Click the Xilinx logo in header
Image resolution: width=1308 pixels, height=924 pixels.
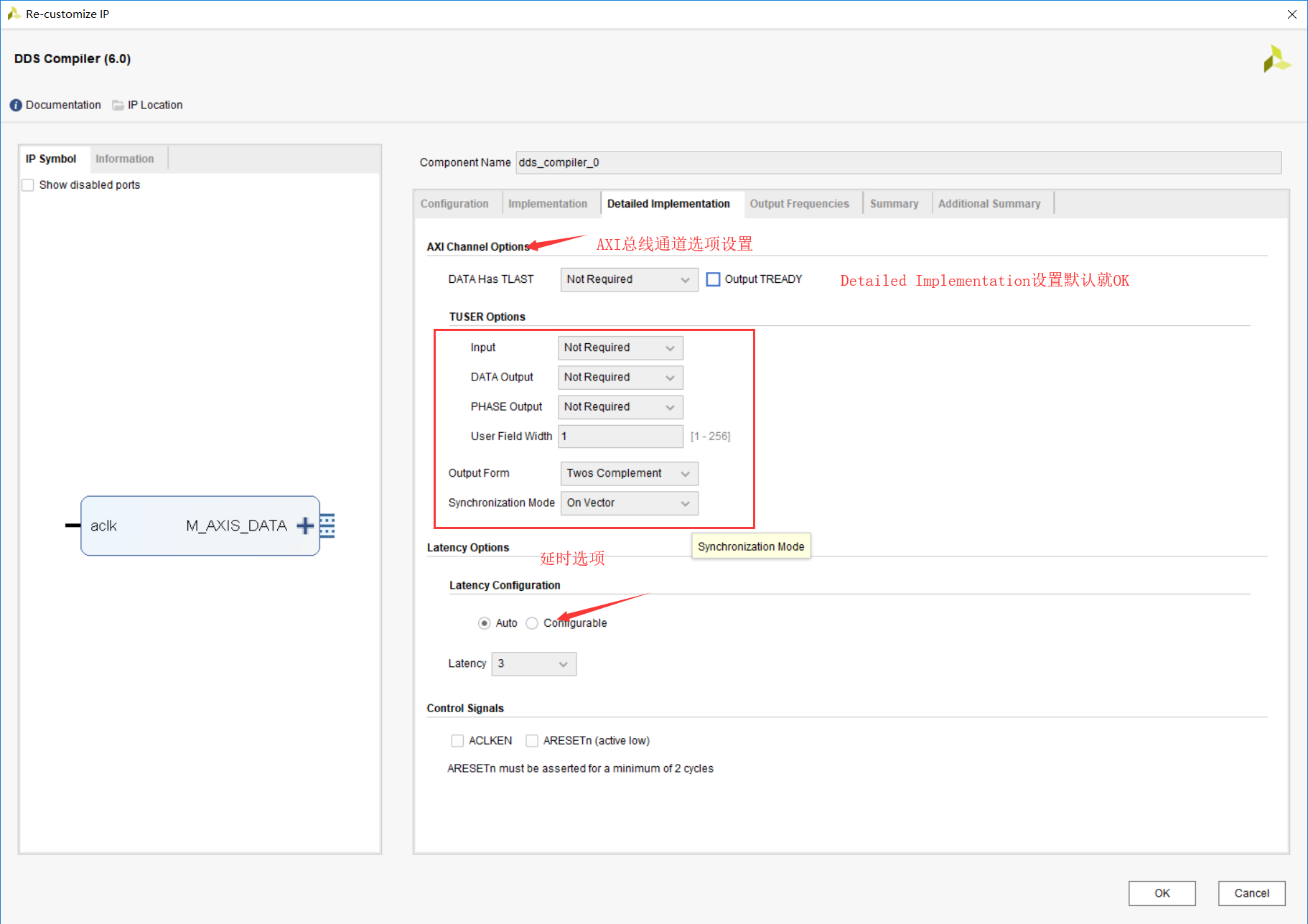point(1277,59)
